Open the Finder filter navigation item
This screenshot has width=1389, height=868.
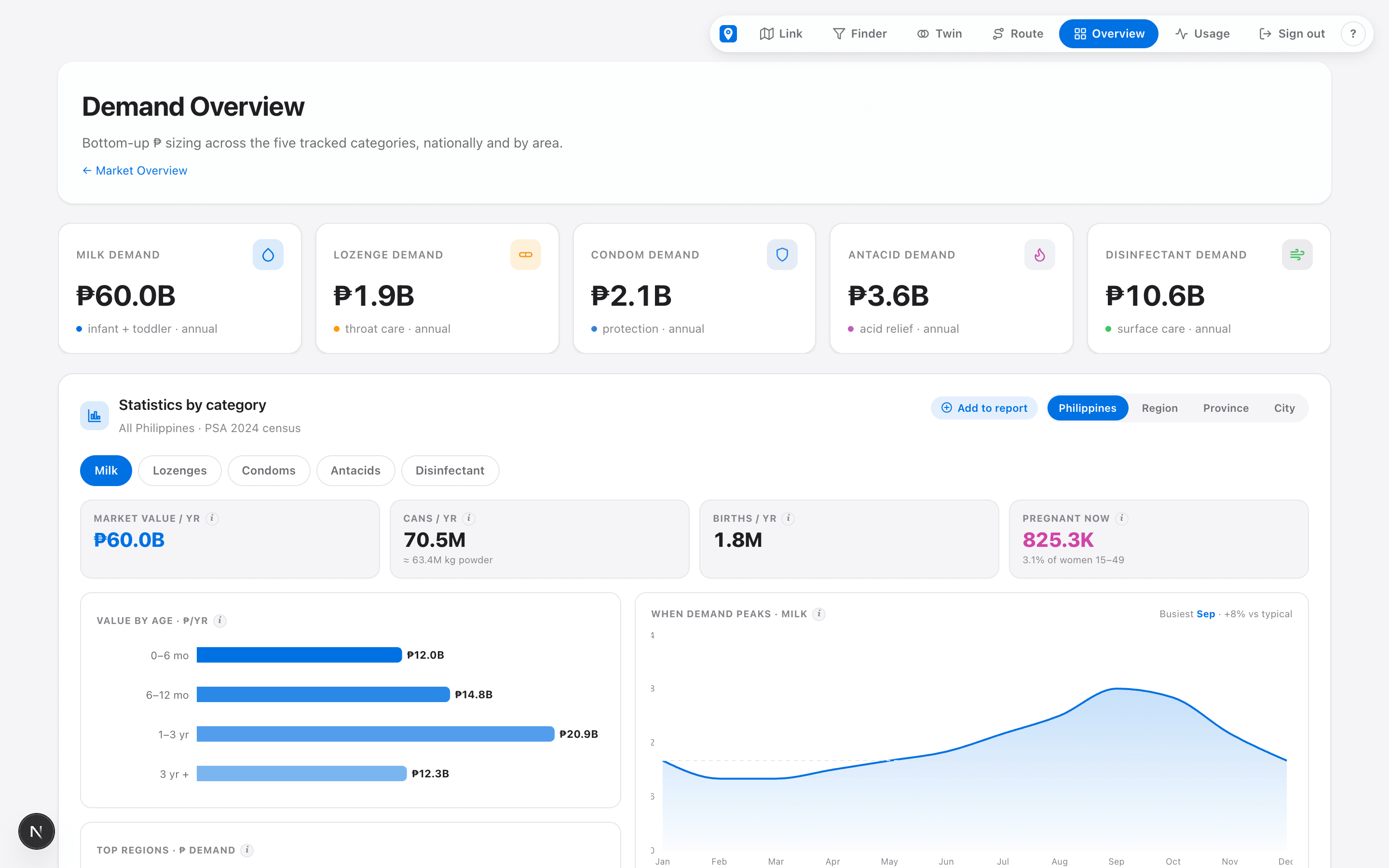pyautogui.click(x=859, y=34)
